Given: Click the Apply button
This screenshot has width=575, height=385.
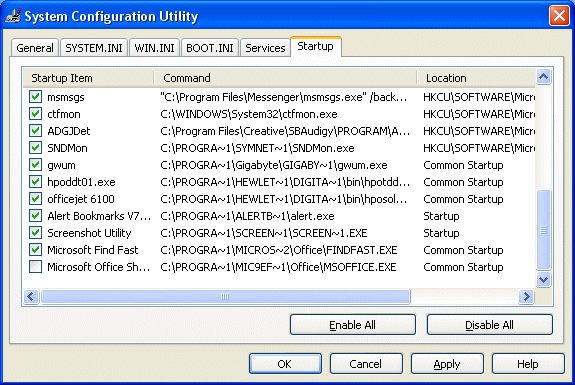Looking at the screenshot, I should (447, 364).
